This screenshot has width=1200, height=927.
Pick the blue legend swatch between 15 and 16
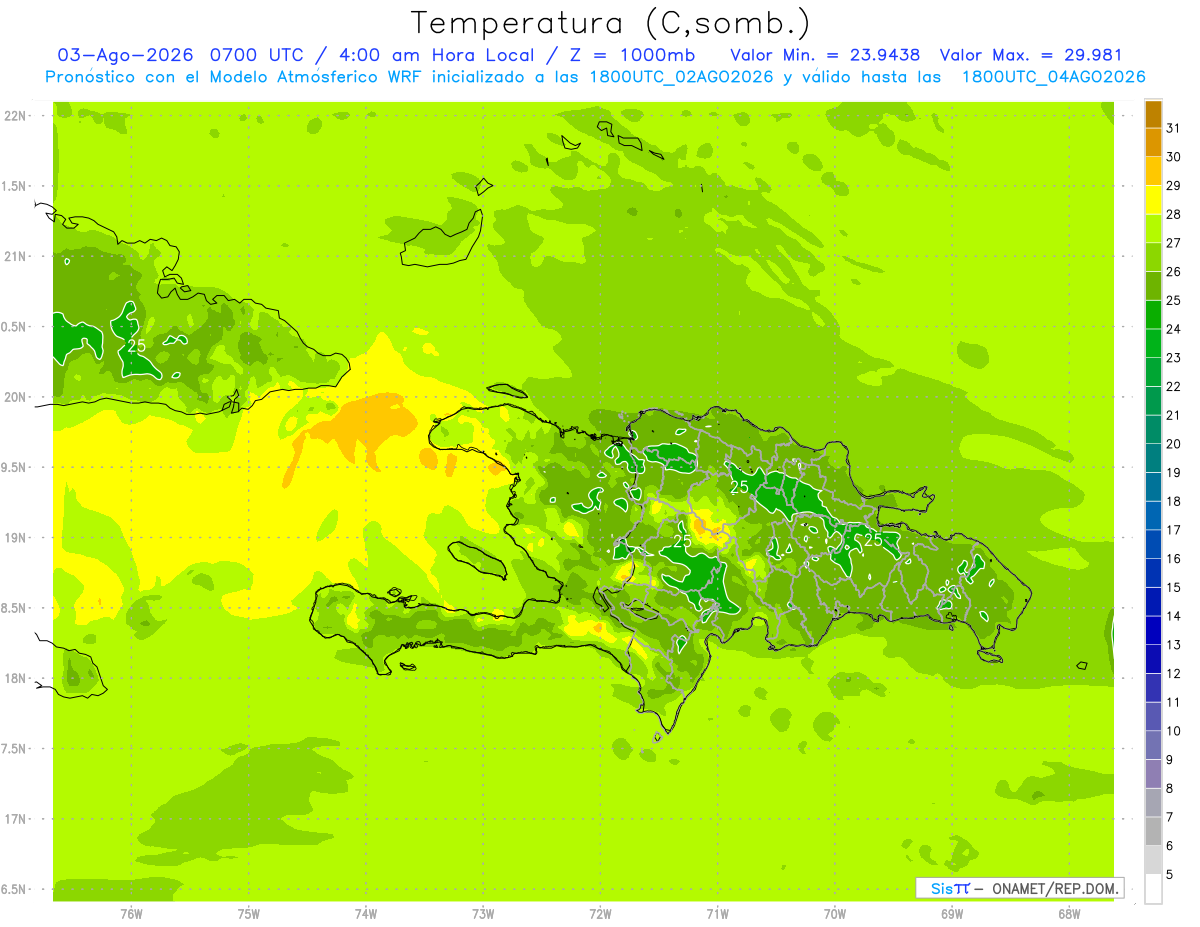[1153, 573]
